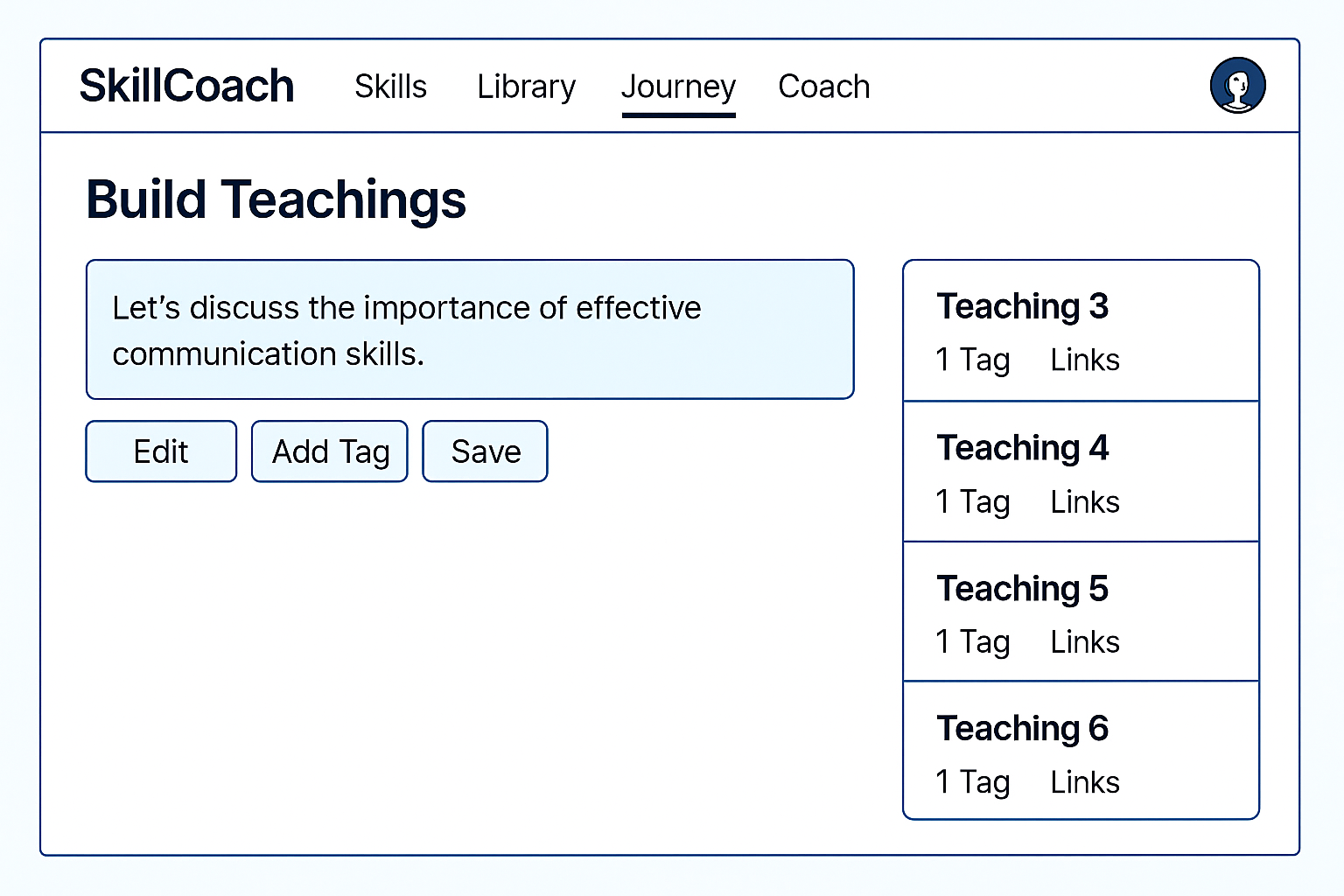The image size is (1344, 896).
Task: Switch to the Library section
Action: point(526,87)
